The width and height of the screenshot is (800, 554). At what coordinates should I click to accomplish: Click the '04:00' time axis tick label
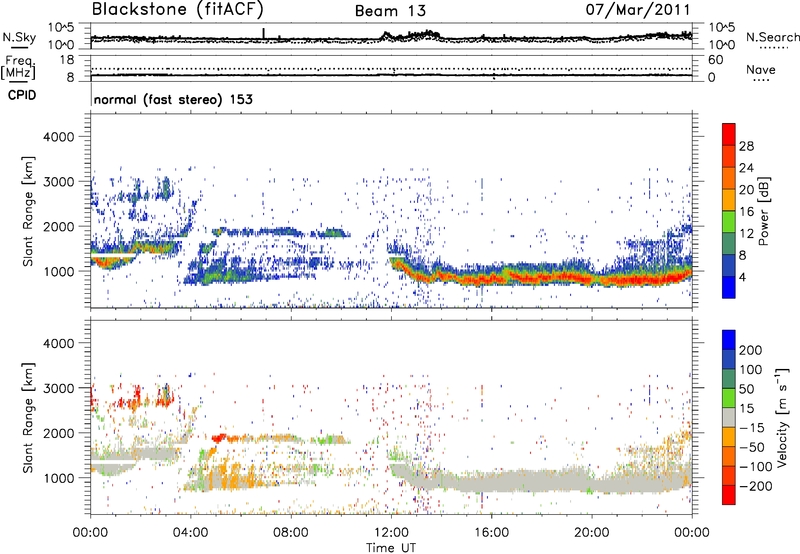click(x=190, y=533)
